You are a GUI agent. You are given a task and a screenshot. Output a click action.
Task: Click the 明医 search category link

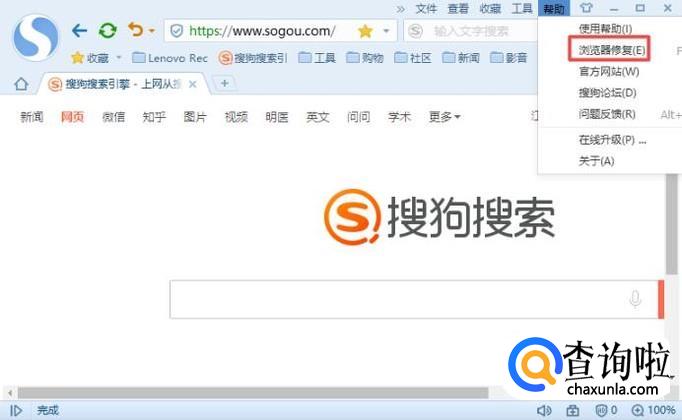click(x=277, y=117)
